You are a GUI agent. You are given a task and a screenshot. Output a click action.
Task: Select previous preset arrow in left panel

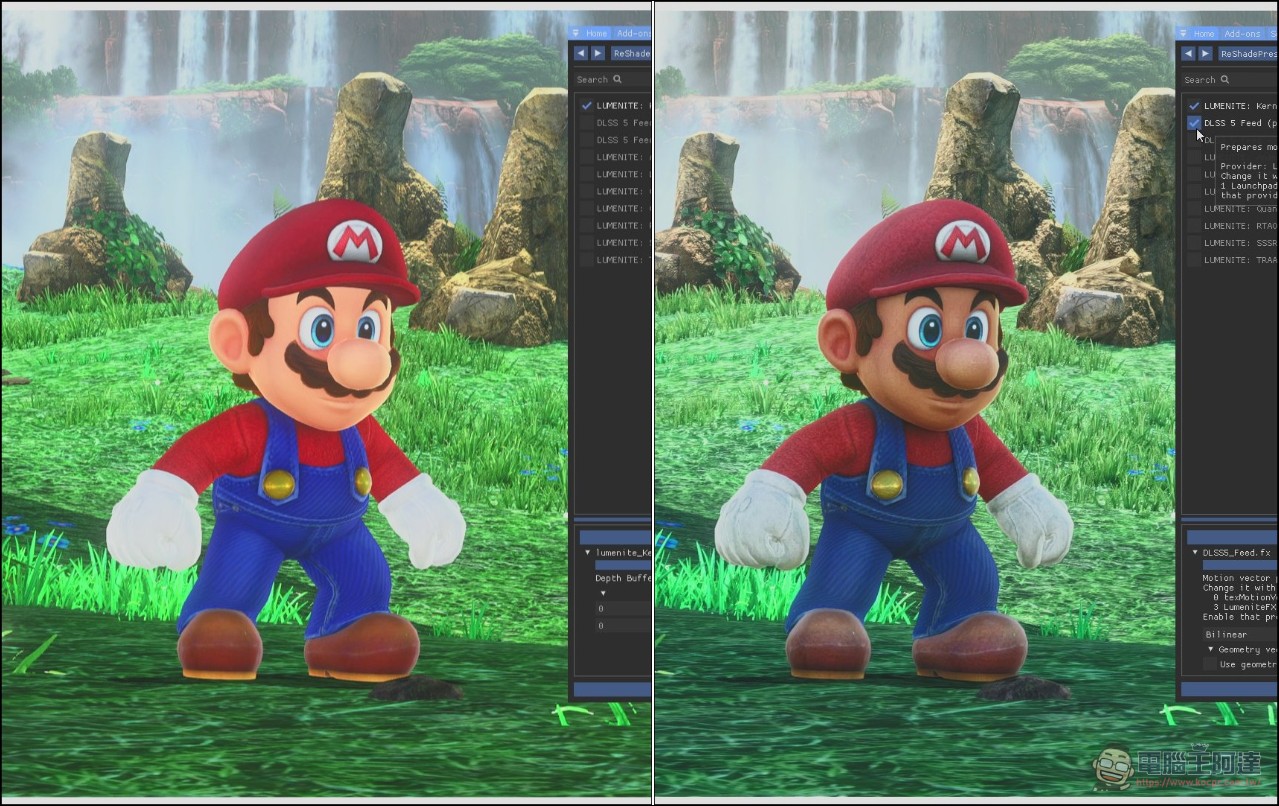tap(581, 53)
